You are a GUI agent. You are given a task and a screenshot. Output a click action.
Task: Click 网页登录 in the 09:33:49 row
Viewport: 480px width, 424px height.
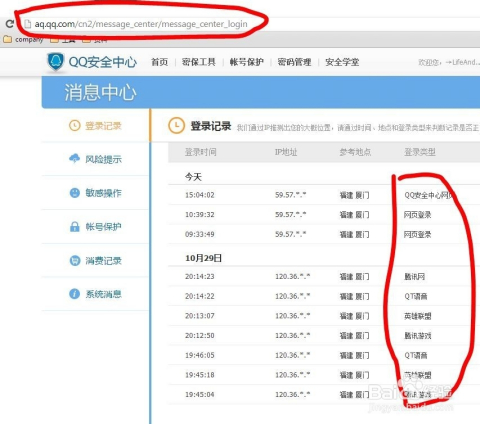418,234
